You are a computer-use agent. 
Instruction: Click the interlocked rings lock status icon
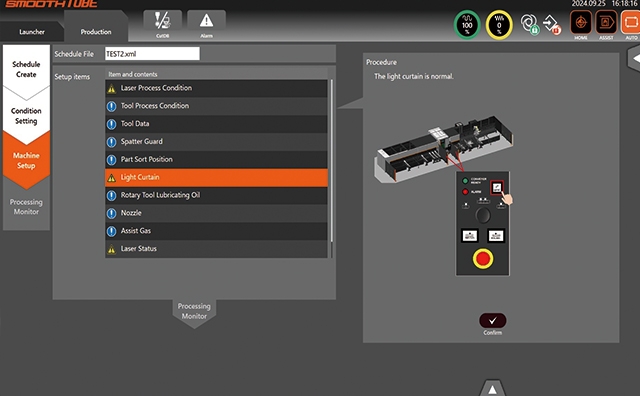point(530,24)
